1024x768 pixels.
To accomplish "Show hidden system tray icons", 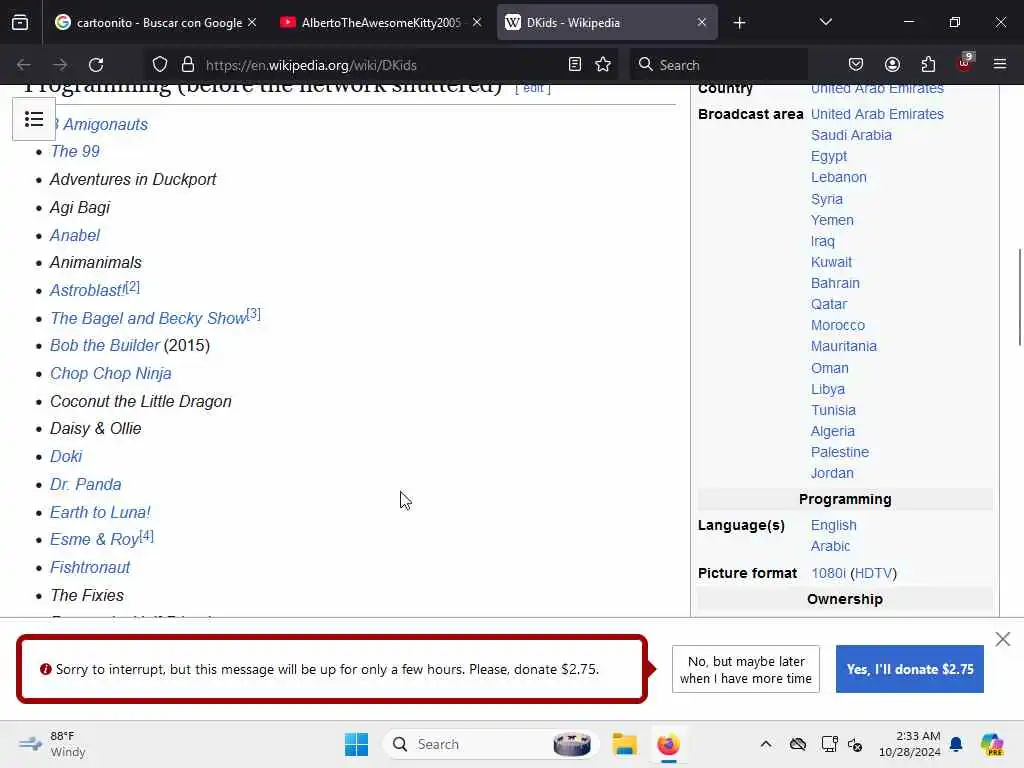I will (766, 744).
